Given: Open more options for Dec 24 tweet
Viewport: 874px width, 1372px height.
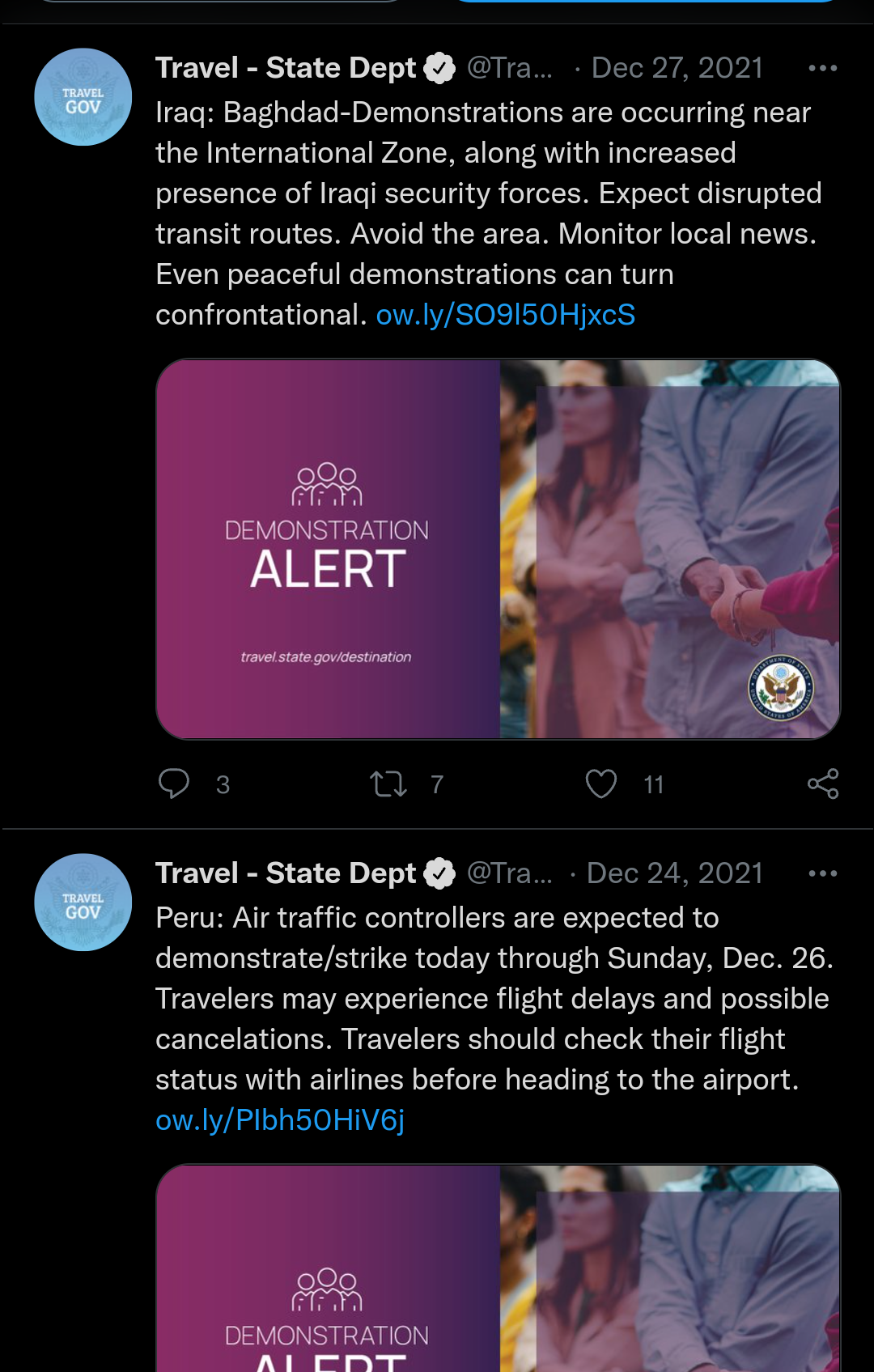Looking at the screenshot, I should pyautogui.click(x=822, y=873).
